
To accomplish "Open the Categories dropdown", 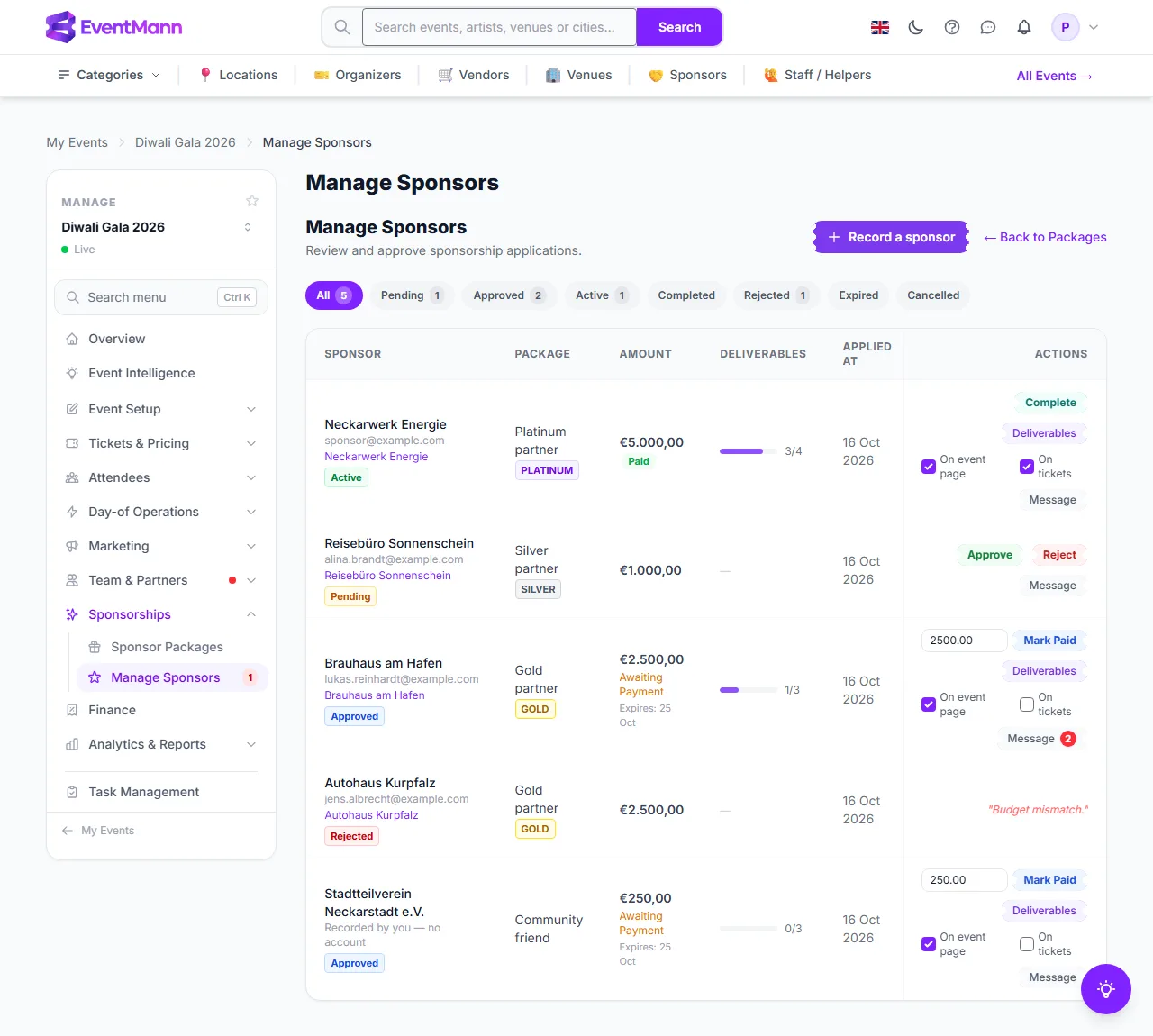I will coord(109,75).
